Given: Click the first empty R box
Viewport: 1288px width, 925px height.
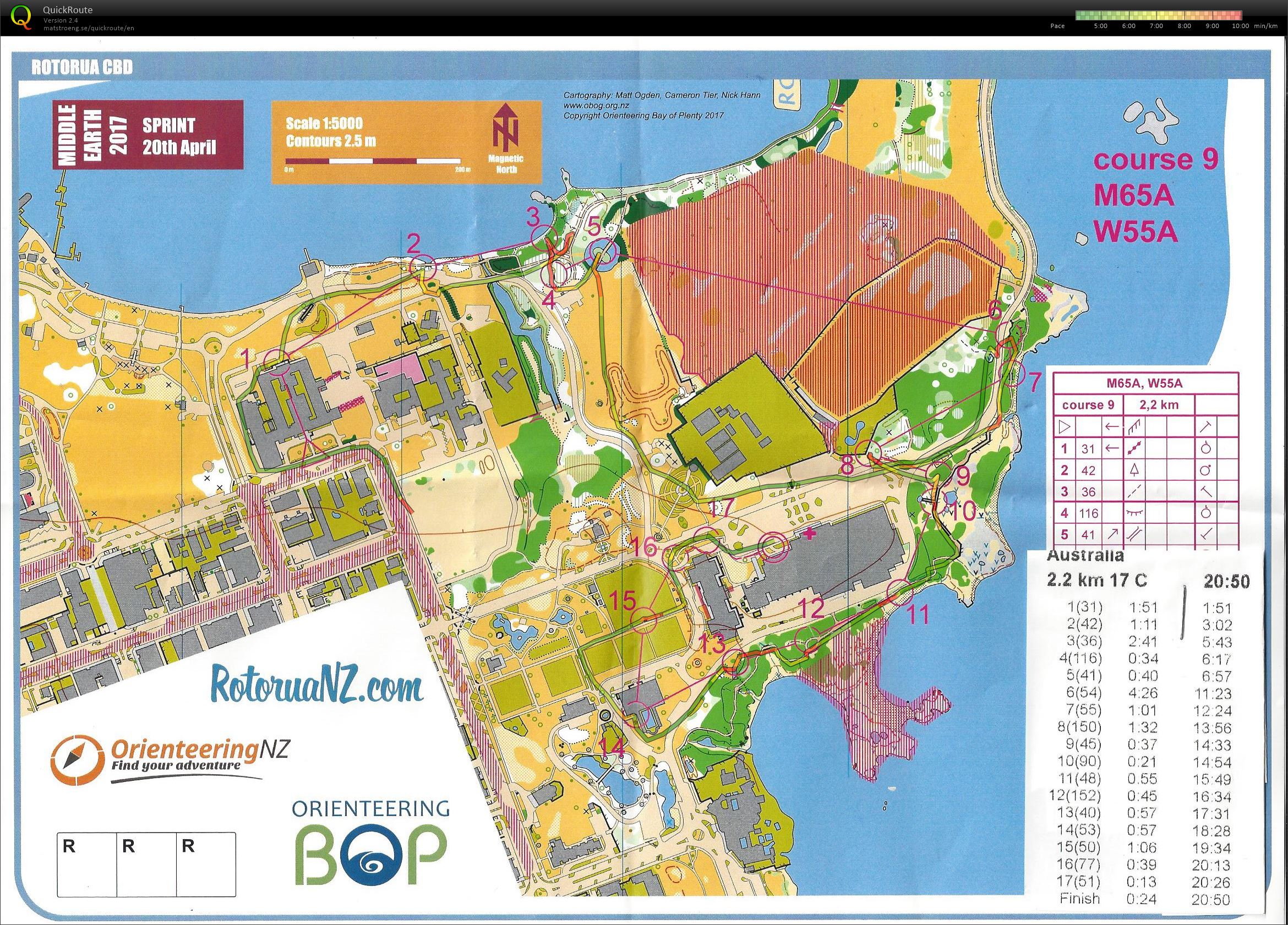Looking at the screenshot, I should (x=86, y=864).
